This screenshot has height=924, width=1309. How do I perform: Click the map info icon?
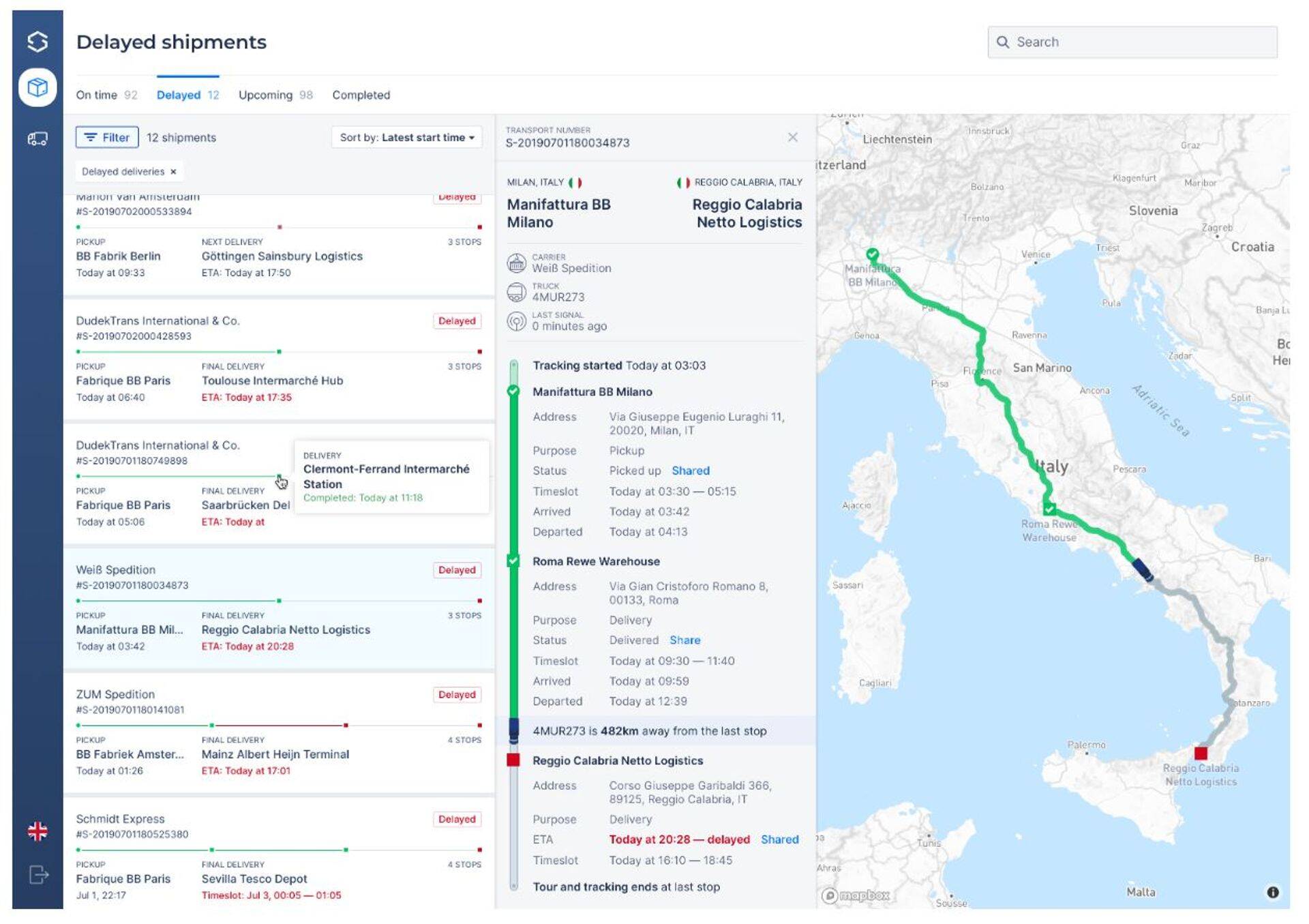[1272, 892]
